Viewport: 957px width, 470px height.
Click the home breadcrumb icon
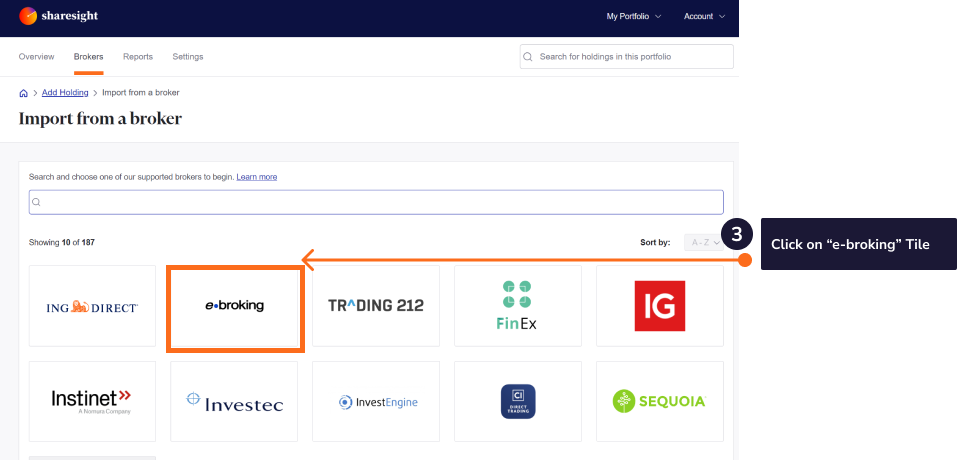tap(23, 93)
